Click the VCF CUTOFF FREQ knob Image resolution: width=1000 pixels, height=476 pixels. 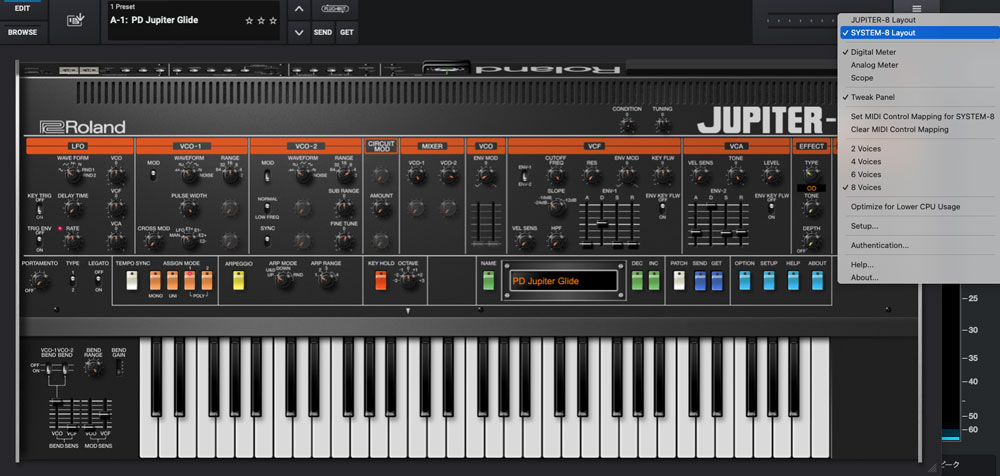click(x=555, y=177)
